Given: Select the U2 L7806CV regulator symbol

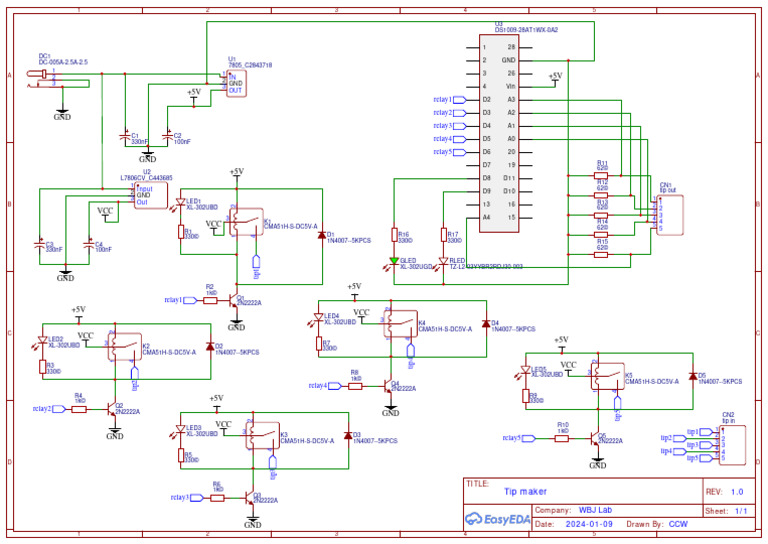Looking at the screenshot, I should (151, 195).
